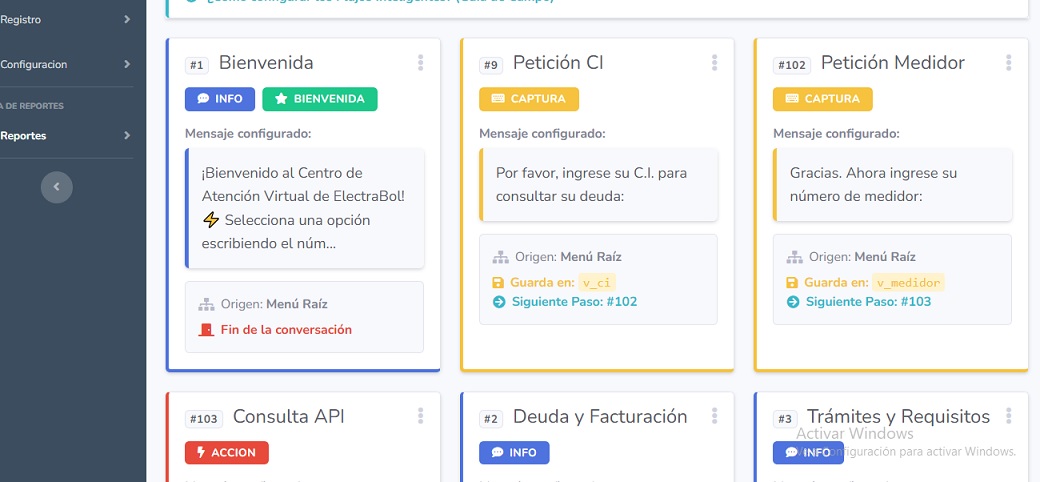
Task: Open the Bienvenida card three-dot menu
Action: point(421,63)
